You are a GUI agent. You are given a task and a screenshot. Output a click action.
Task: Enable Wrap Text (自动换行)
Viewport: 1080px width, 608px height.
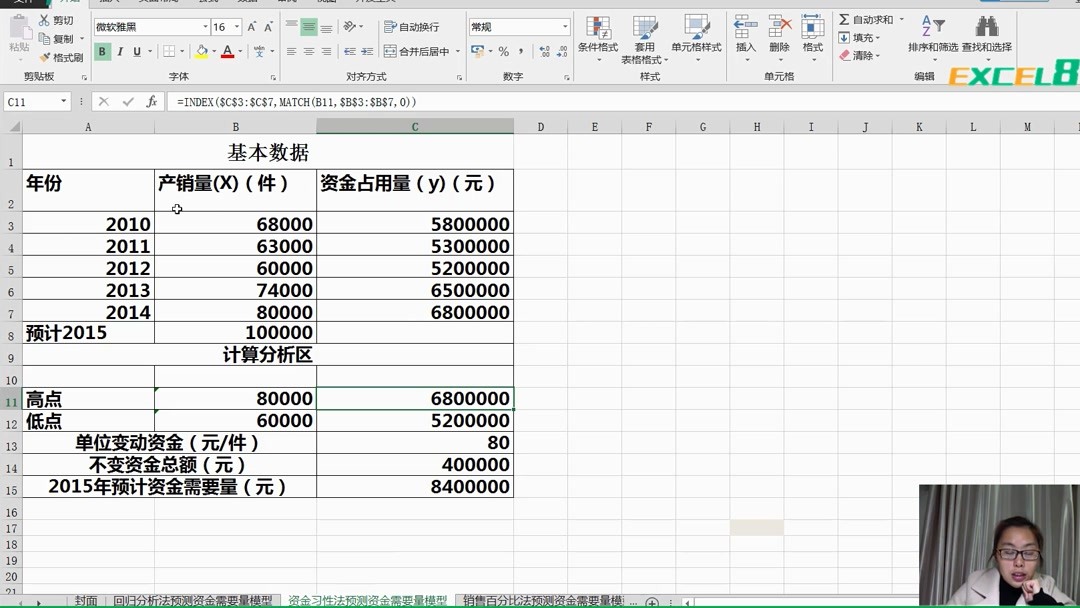click(415, 27)
